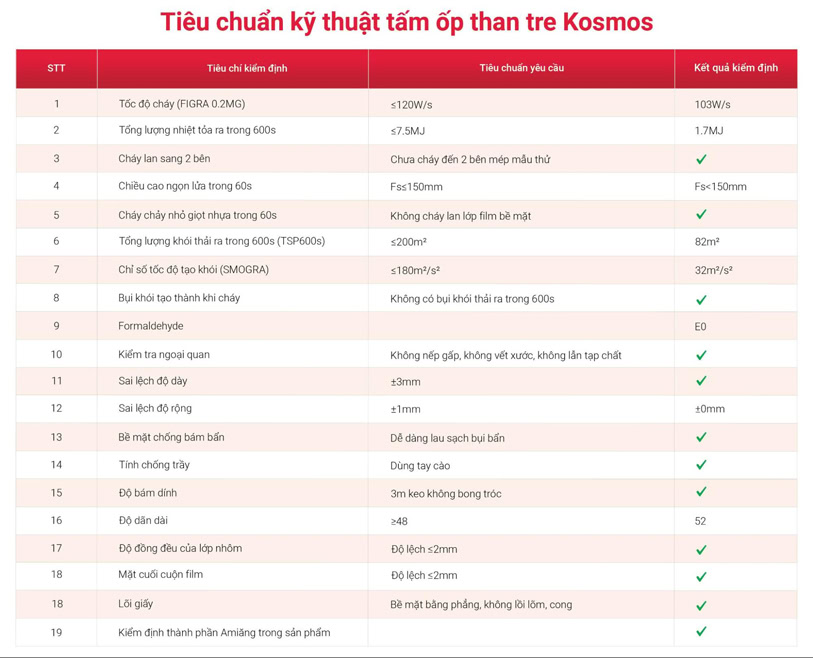This screenshot has height=658, width=813.
Task: Select the Bề mặt chống bám bẩn checkmark
Action: [701, 437]
